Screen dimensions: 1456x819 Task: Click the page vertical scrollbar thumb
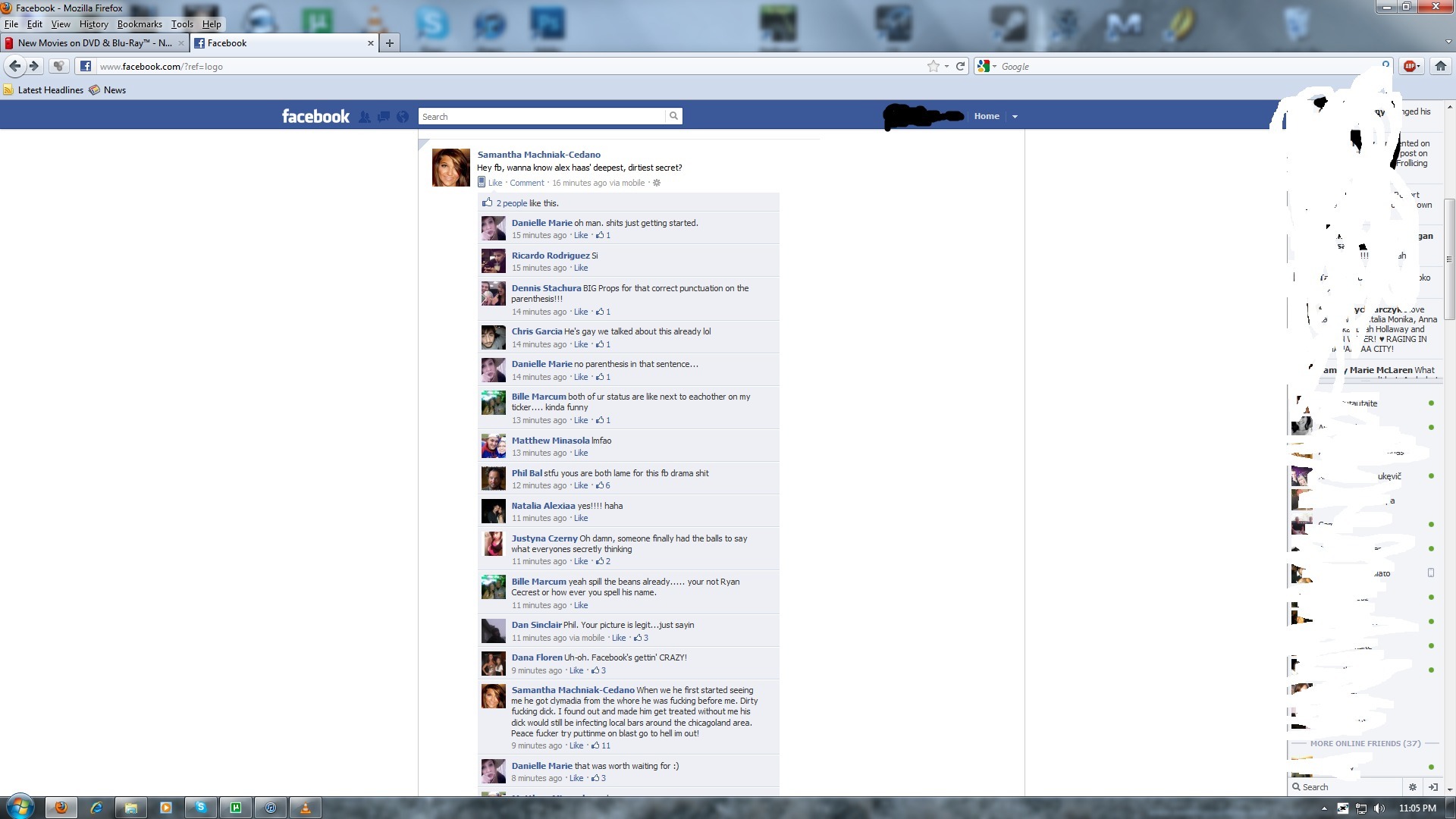click(x=1449, y=258)
